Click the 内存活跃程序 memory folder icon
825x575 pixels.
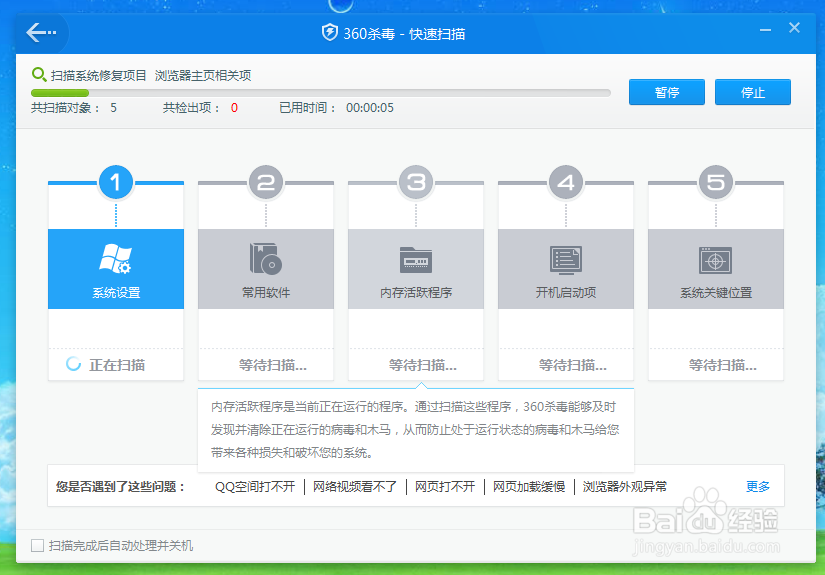[x=416, y=260]
